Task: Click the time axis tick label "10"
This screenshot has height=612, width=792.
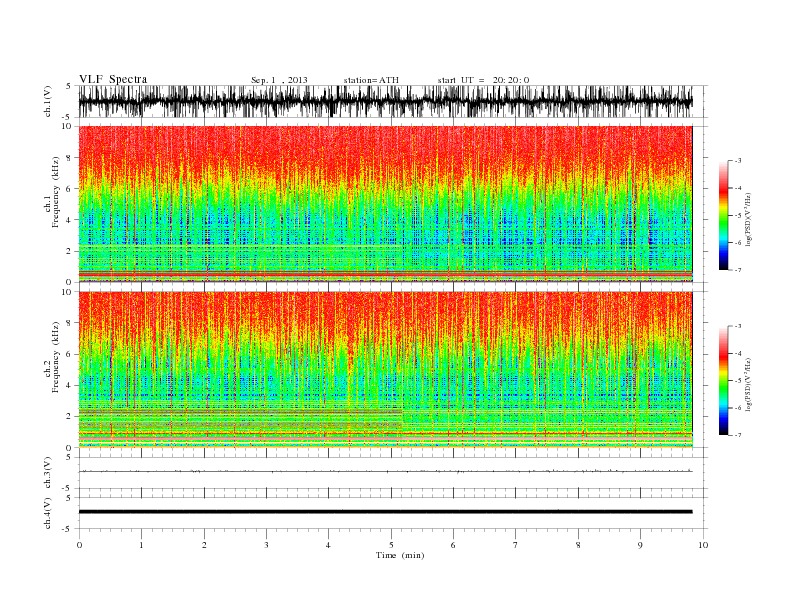Action: point(703,545)
